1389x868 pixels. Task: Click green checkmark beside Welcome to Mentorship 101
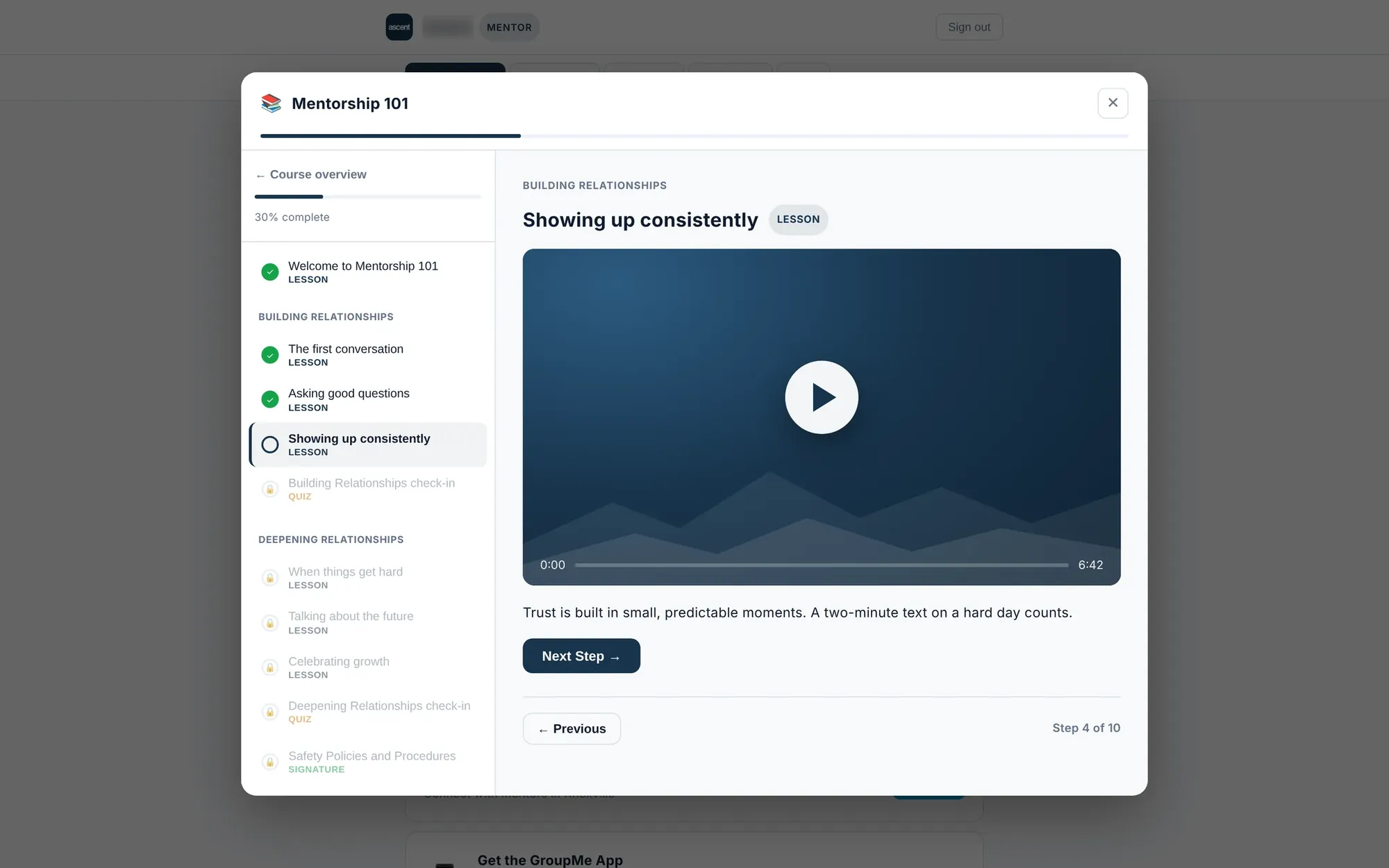point(270,272)
